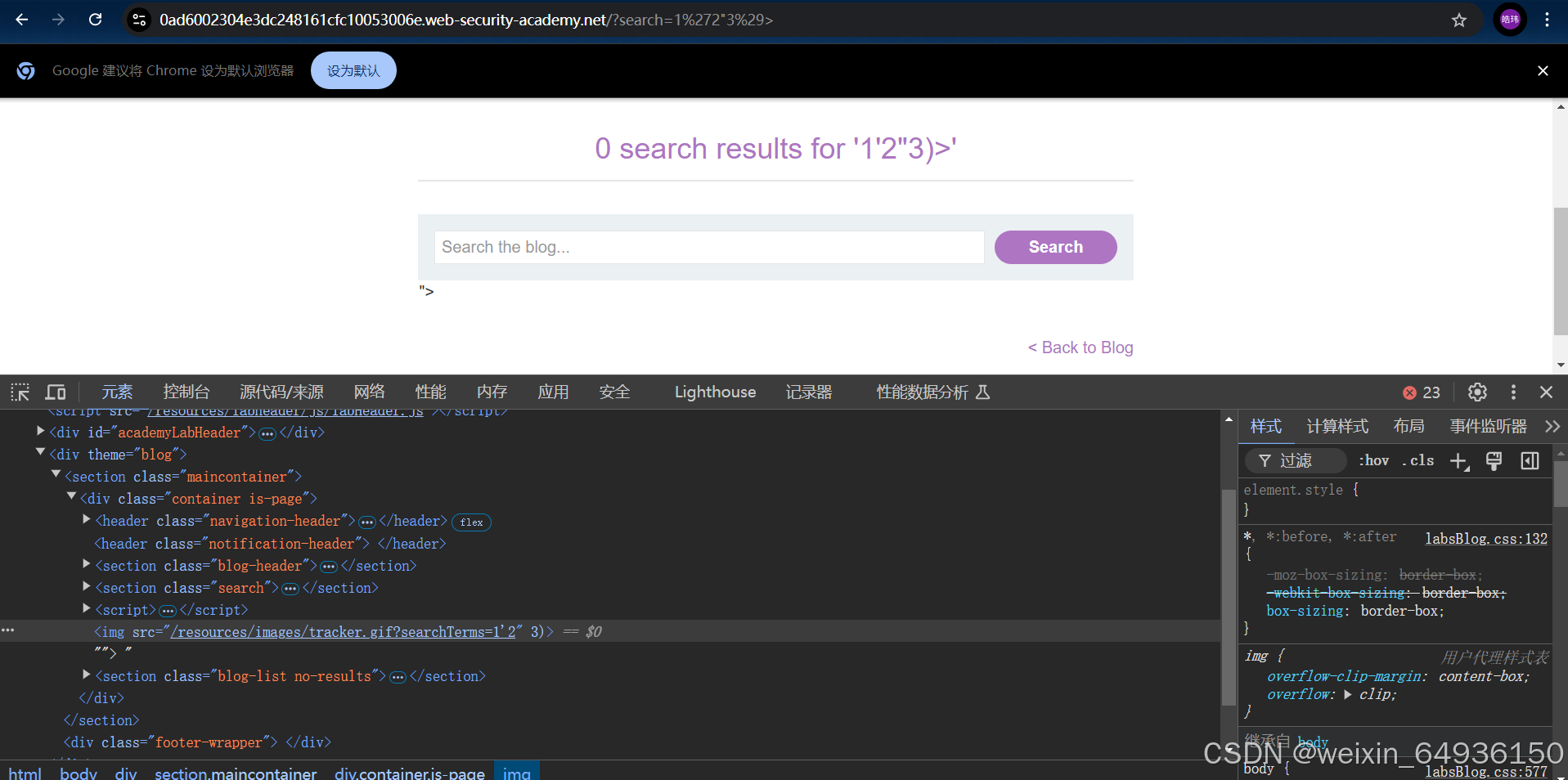Select the notification-header element row
The height and width of the screenshot is (780, 1568).
pyautogui.click(x=270, y=544)
